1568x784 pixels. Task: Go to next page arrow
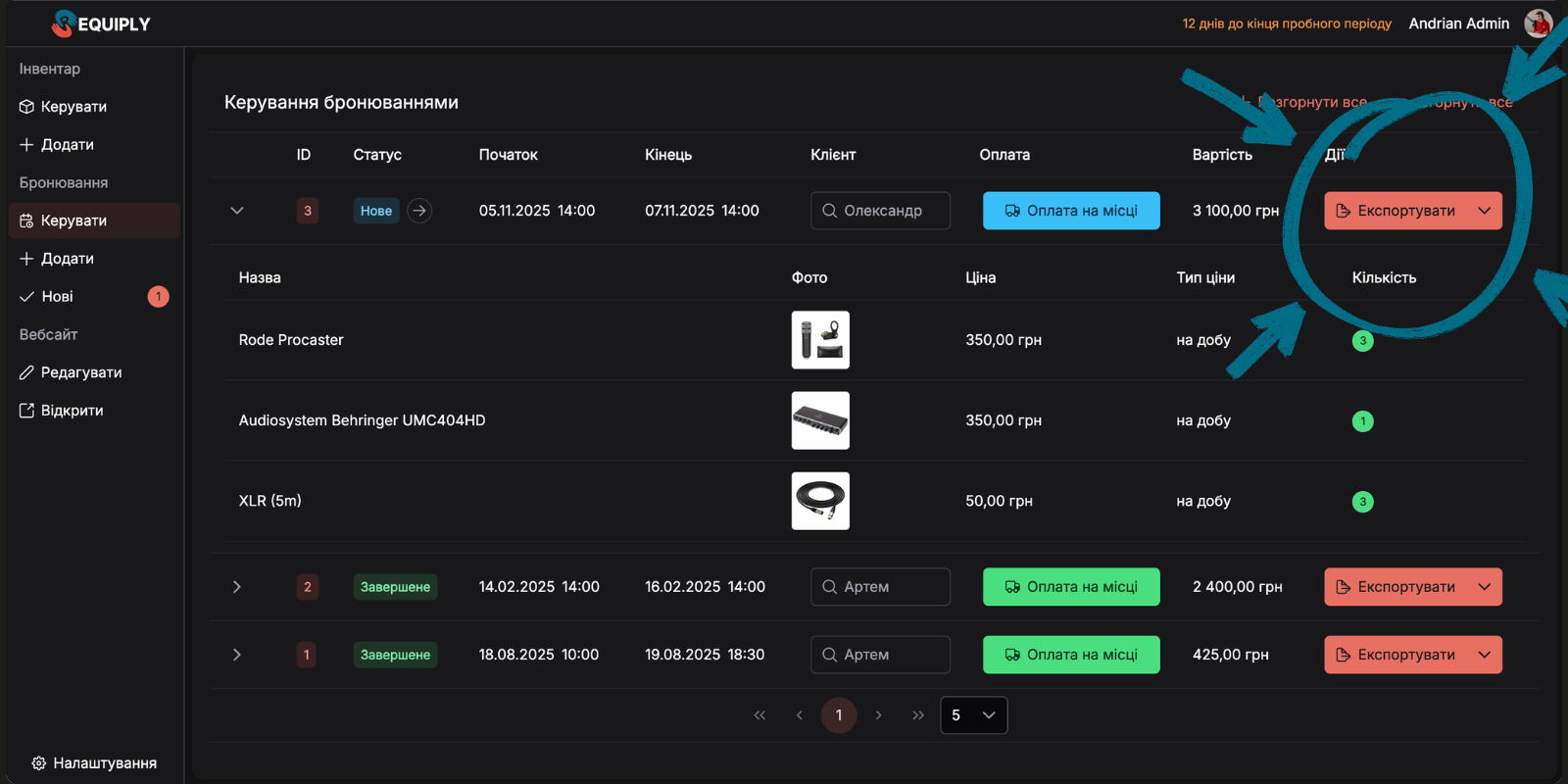pos(878,715)
